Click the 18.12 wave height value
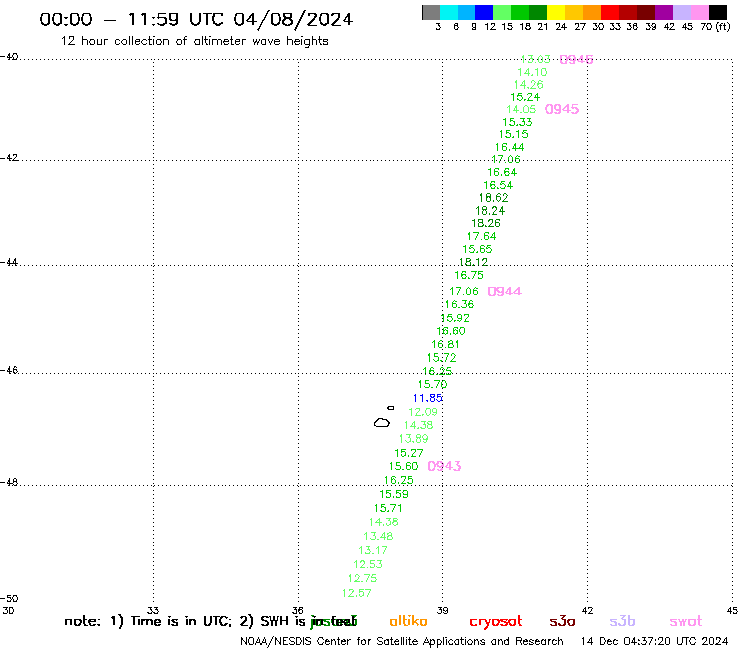 pyautogui.click(x=473, y=262)
